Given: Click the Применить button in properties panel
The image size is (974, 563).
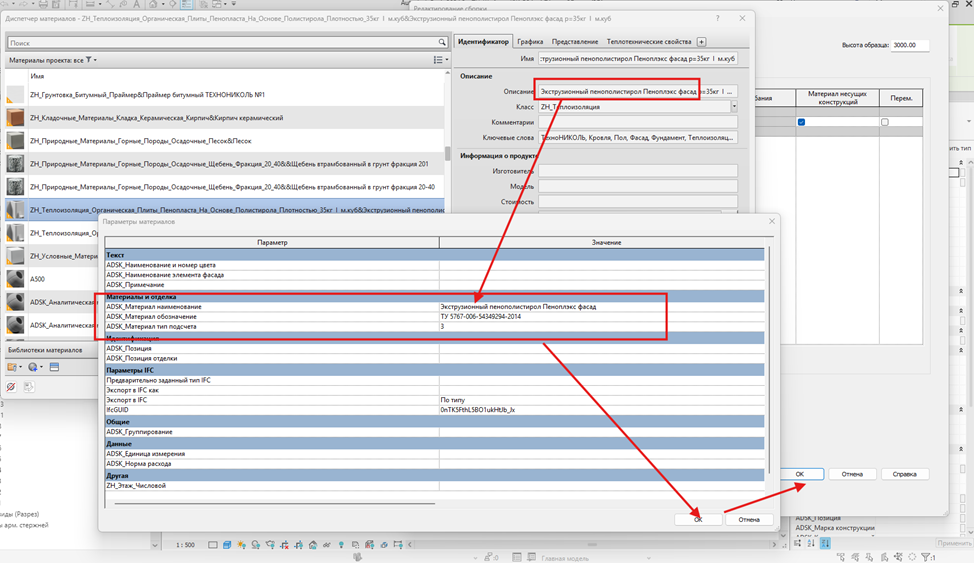Looking at the screenshot, I should [954, 543].
